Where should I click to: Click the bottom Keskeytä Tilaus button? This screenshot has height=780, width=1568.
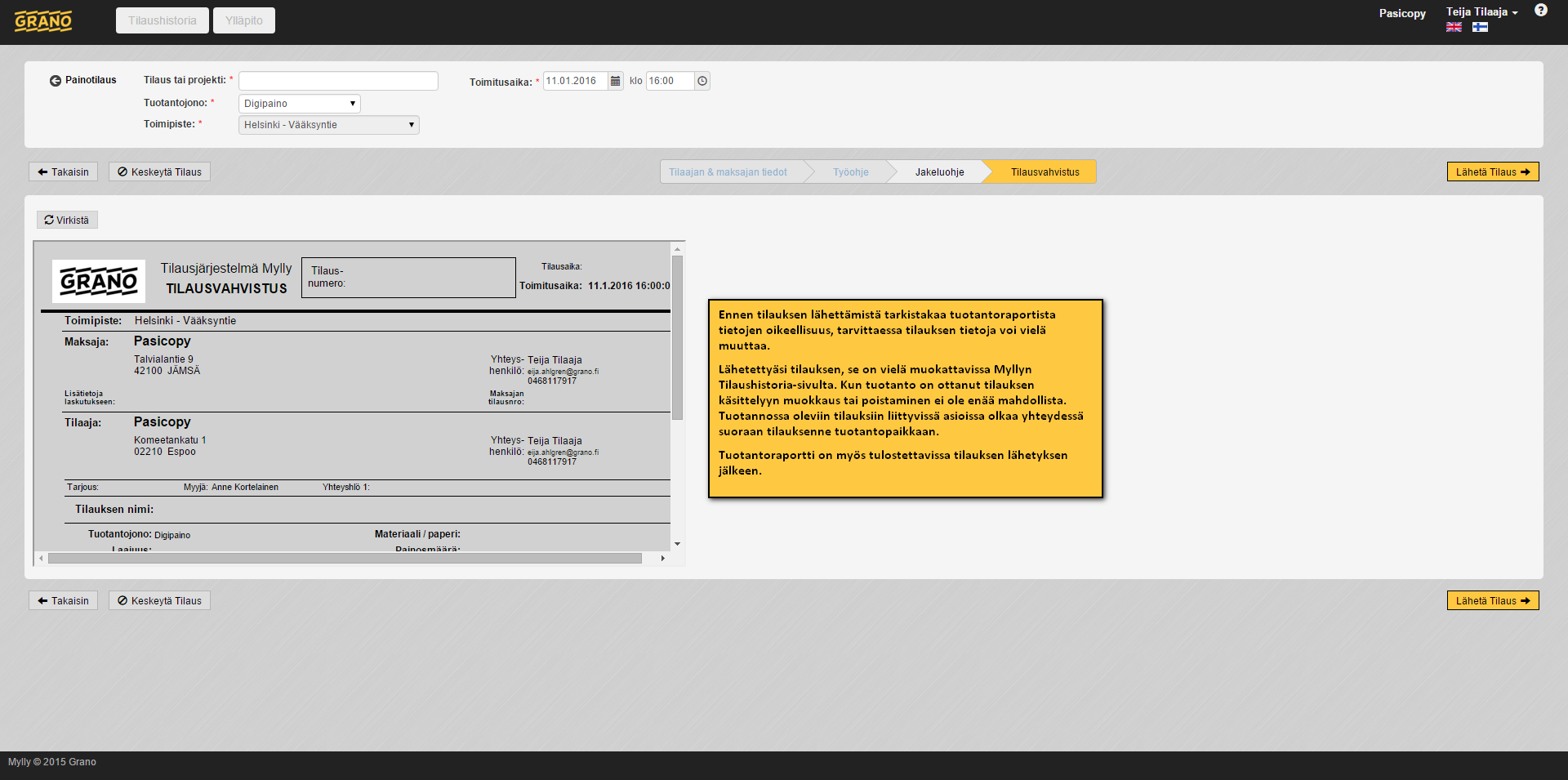click(159, 600)
